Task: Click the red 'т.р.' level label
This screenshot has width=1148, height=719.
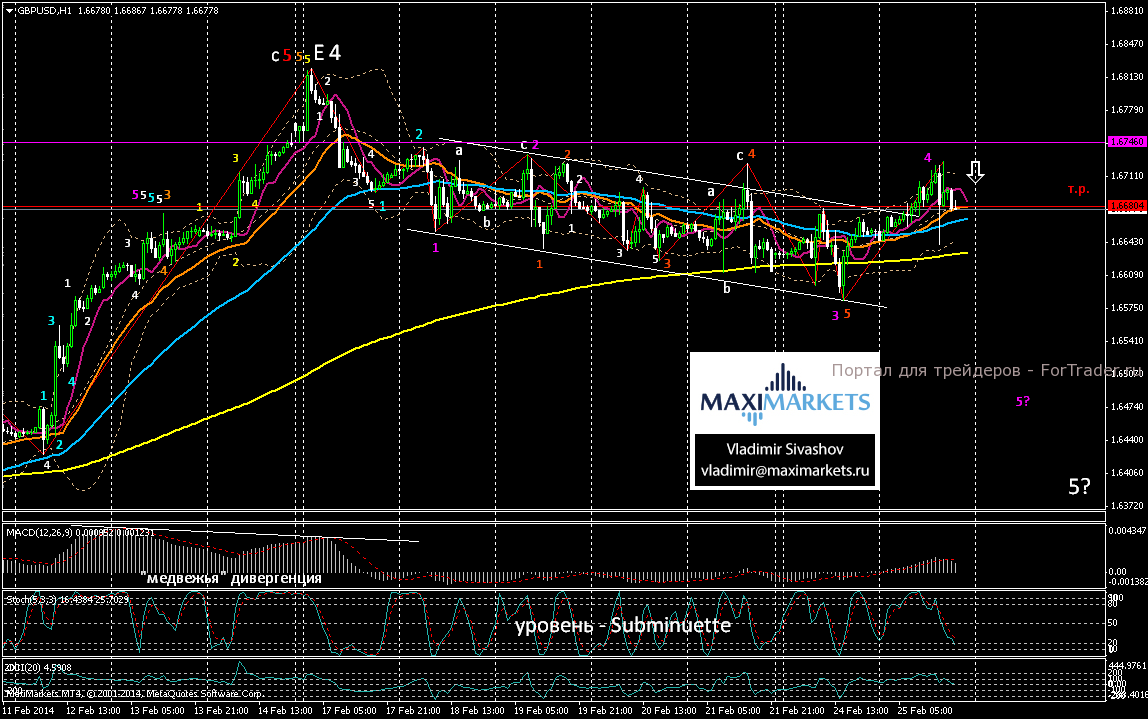Action: pyautogui.click(x=1077, y=188)
